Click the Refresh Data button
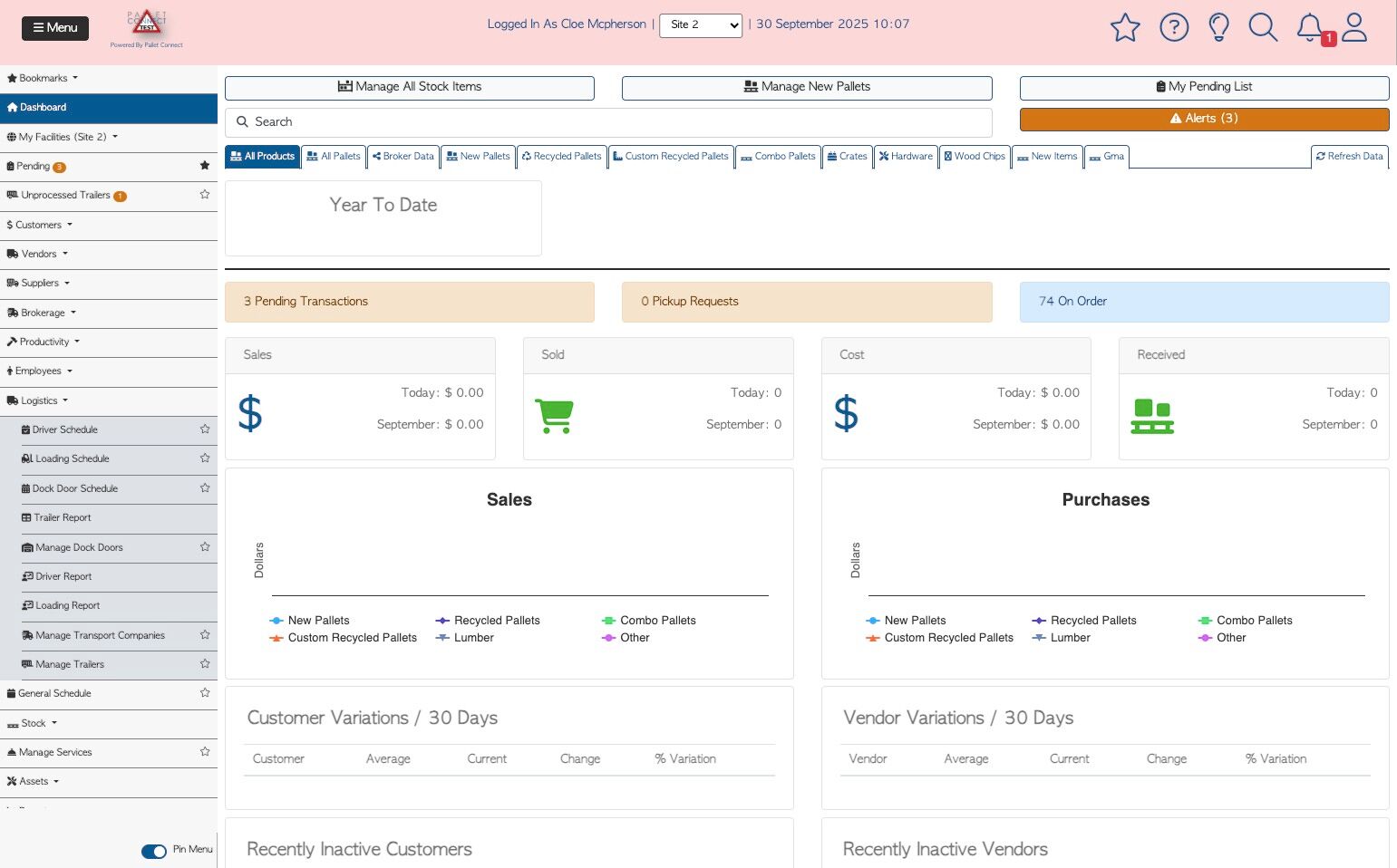The height and width of the screenshot is (868, 1397). [x=1350, y=157]
